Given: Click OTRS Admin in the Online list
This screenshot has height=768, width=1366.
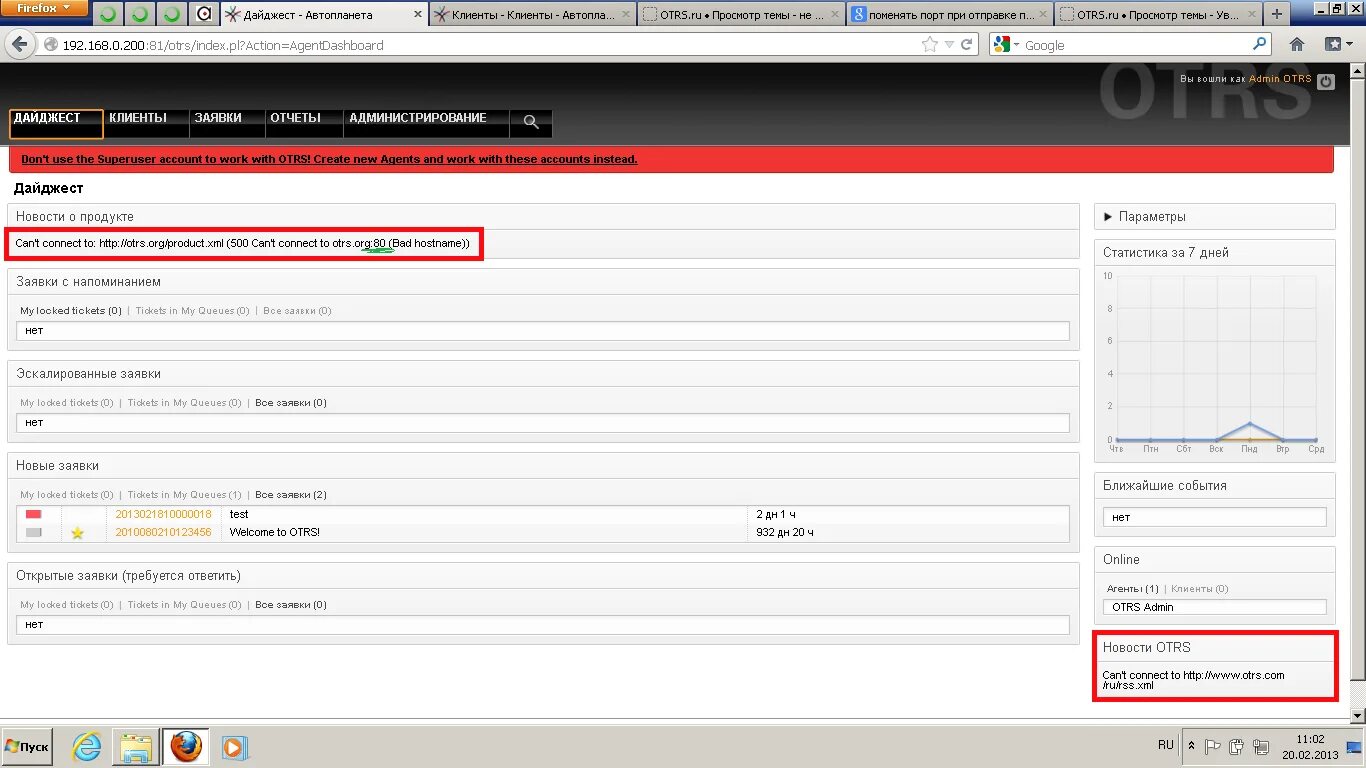Looking at the screenshot, I should pyautogui.click(x=1142, y=607).
